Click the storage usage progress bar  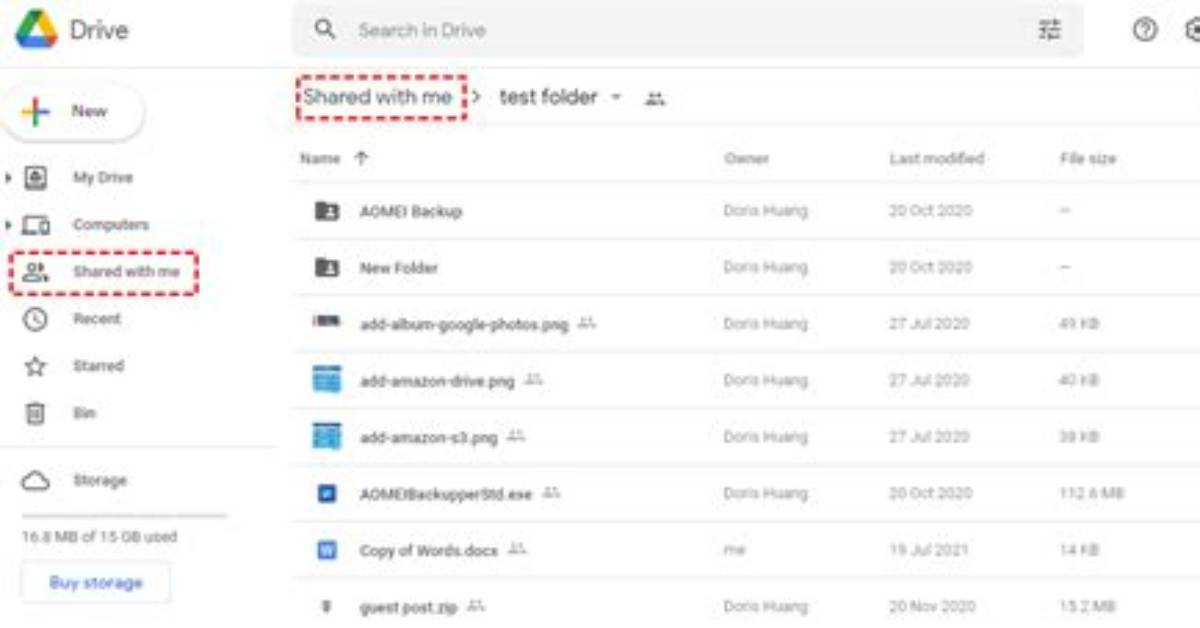125,516
